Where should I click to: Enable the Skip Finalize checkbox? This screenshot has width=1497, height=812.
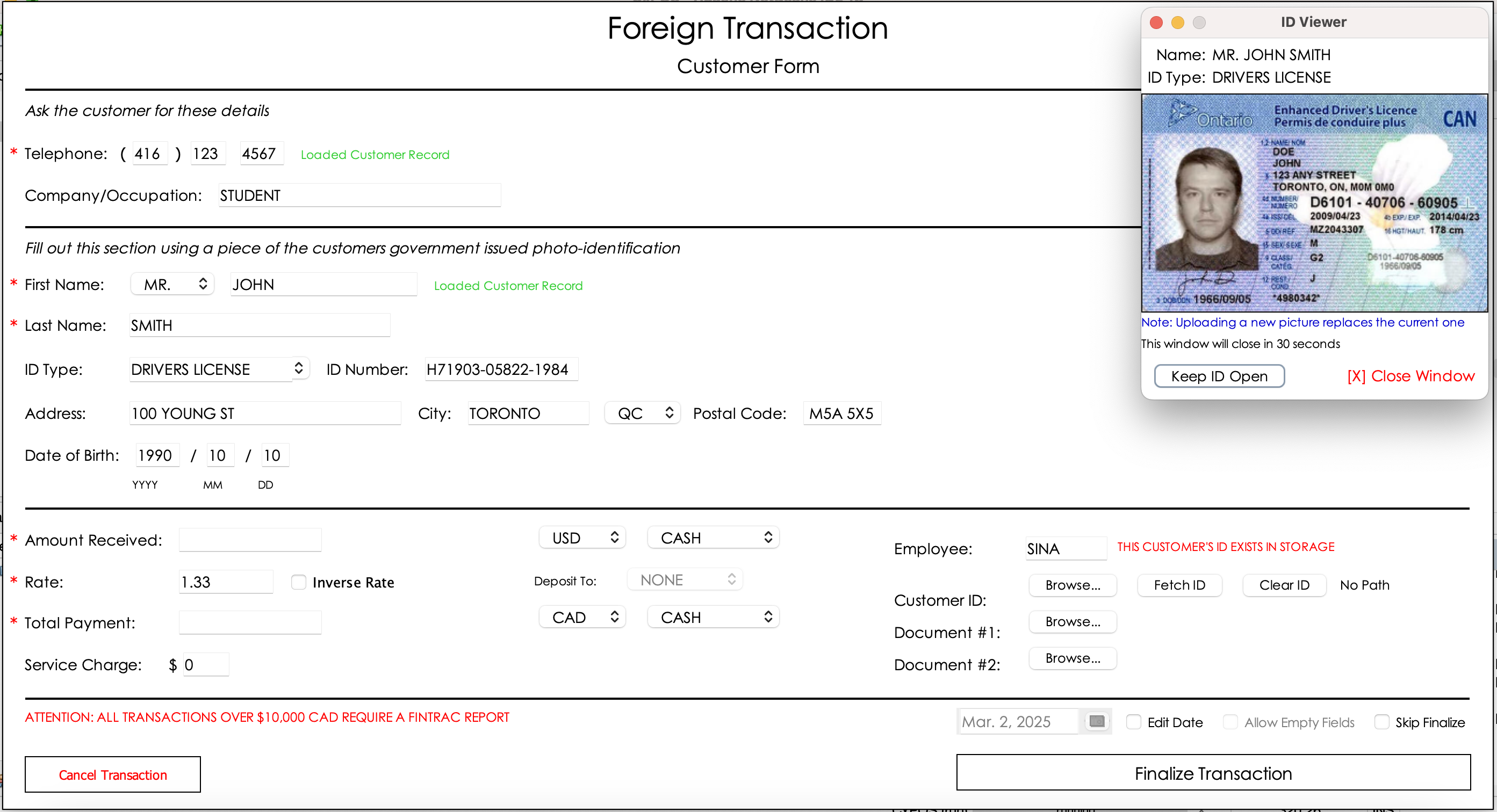[1381, 722]
